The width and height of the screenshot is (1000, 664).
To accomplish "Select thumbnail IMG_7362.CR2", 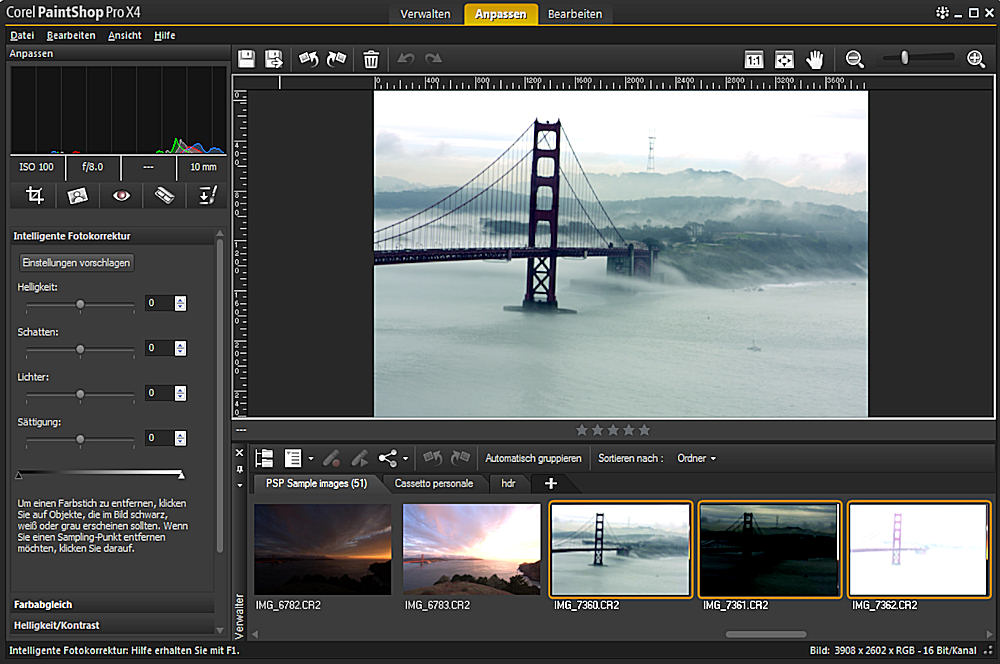I will pos(918,549).
